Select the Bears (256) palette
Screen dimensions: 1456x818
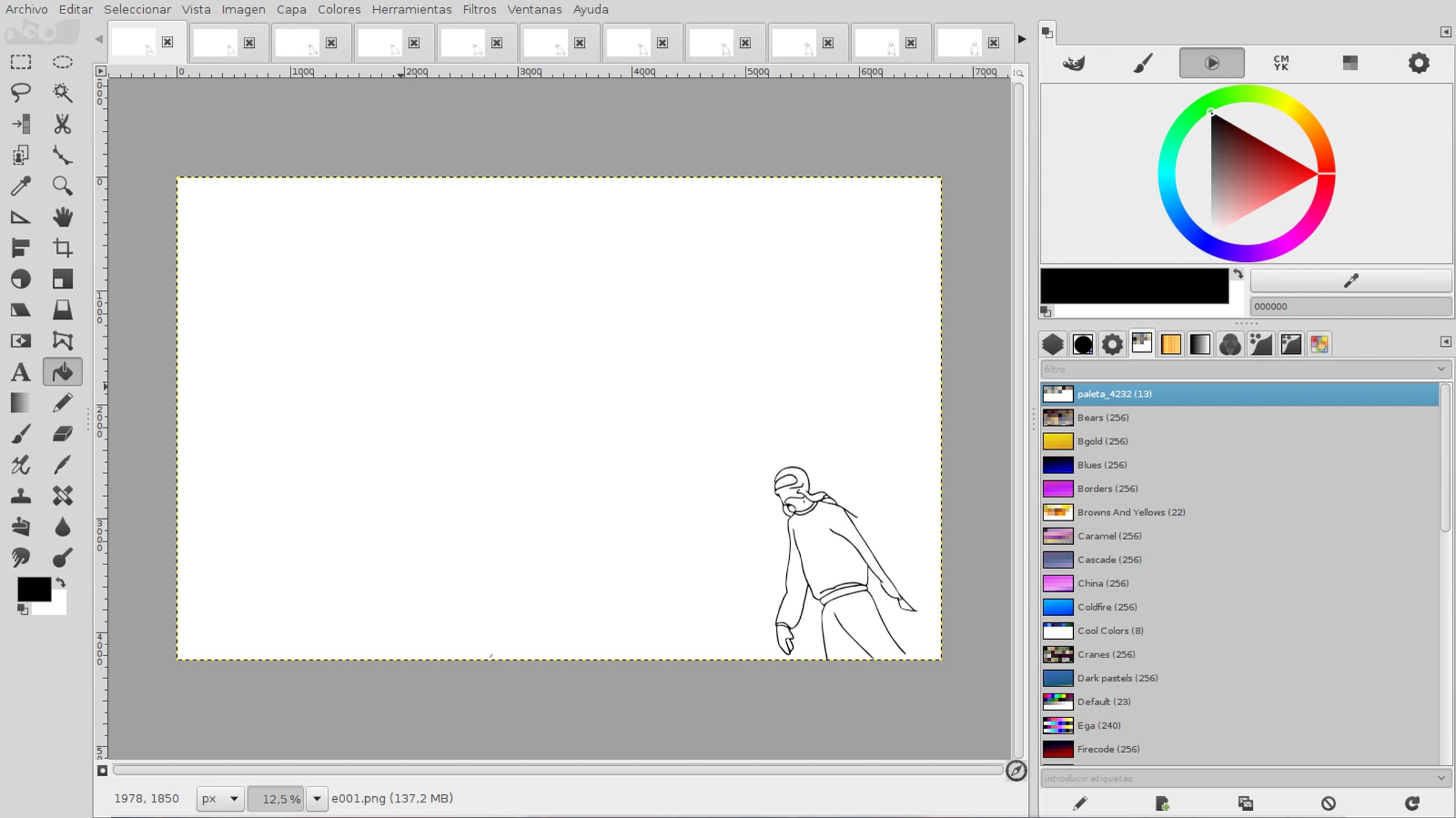click(1102, 418)
